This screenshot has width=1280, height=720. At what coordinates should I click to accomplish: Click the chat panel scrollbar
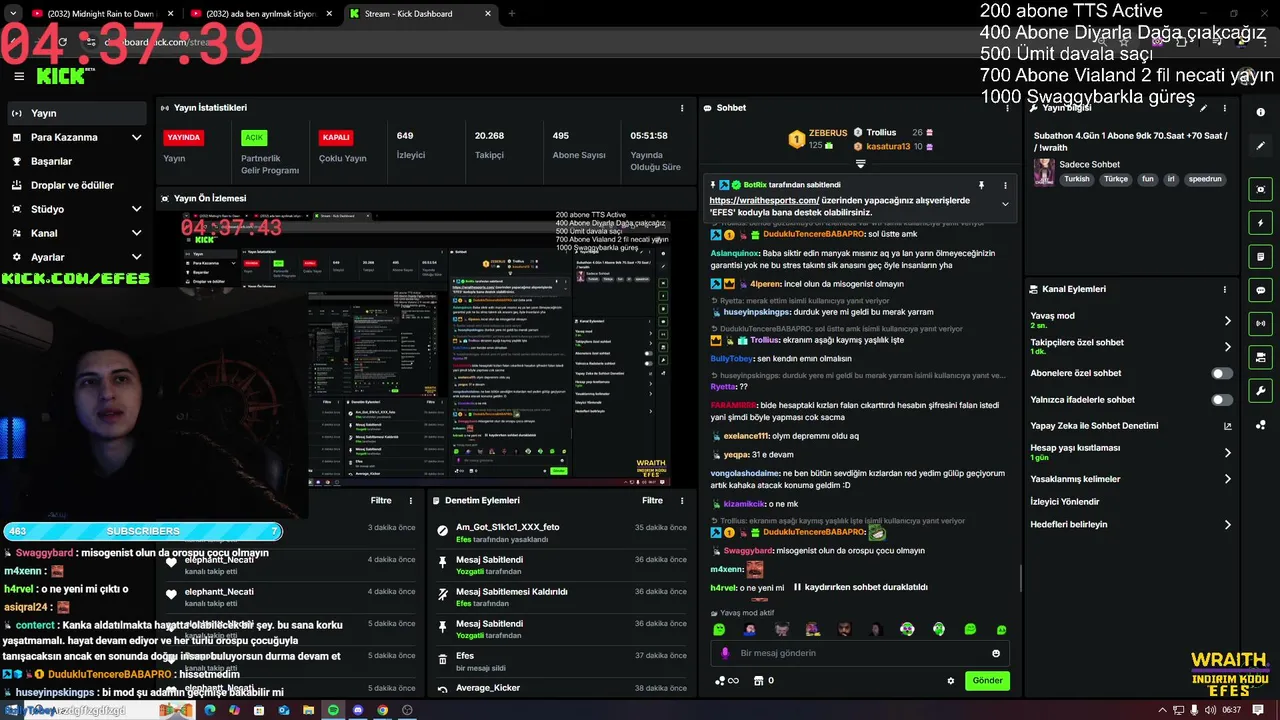(1020, 577)
